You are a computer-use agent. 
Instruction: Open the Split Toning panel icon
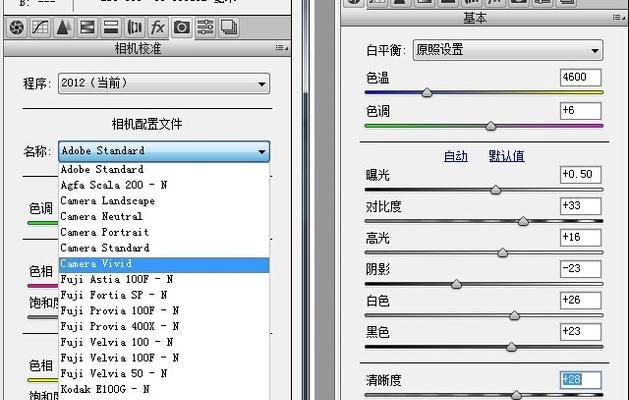[111, 28]
